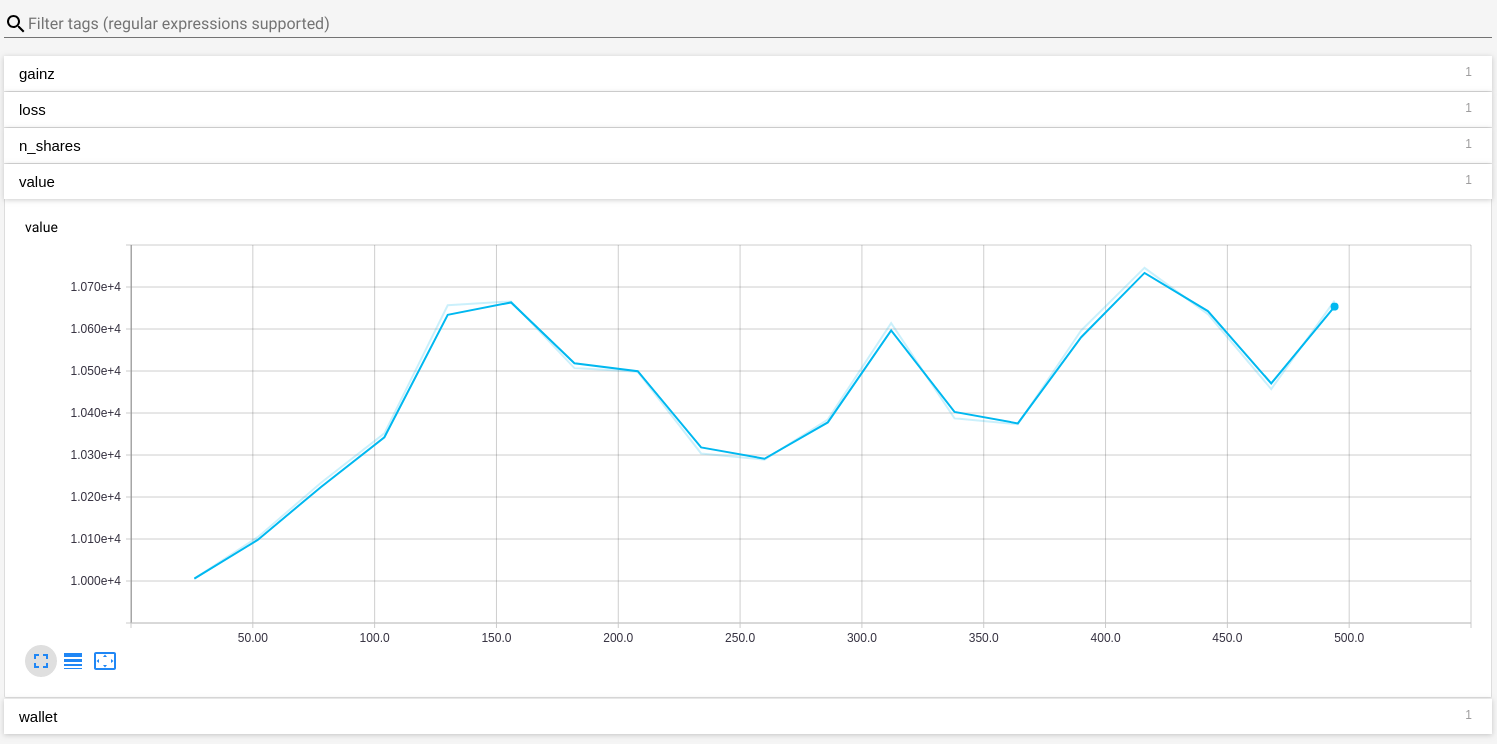Click the 1.070e+4 y-axis label
Image resolution: width=1497 pixels, height=744 pixels.
(95, 287)
